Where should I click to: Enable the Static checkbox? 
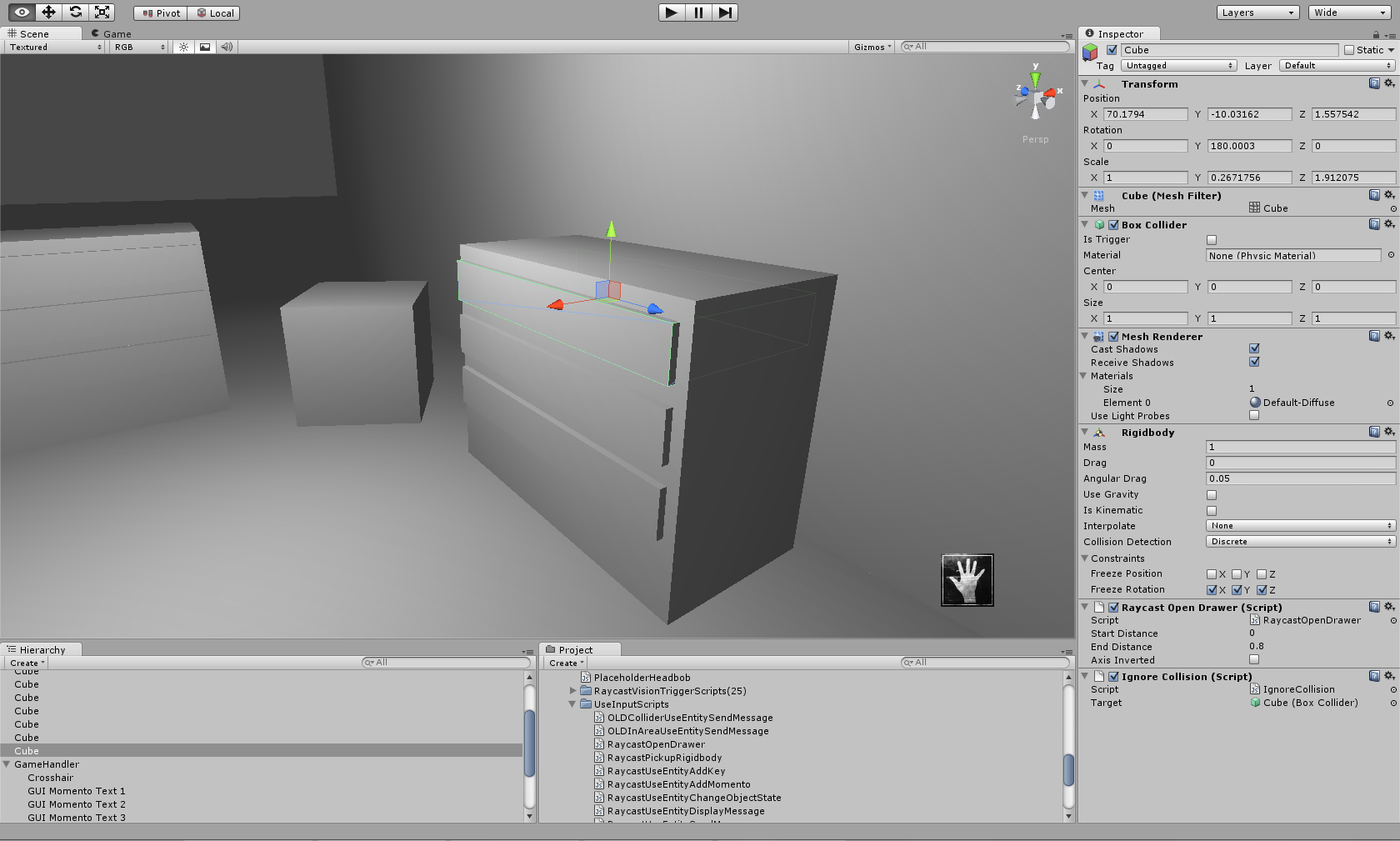coord(1349,50)
